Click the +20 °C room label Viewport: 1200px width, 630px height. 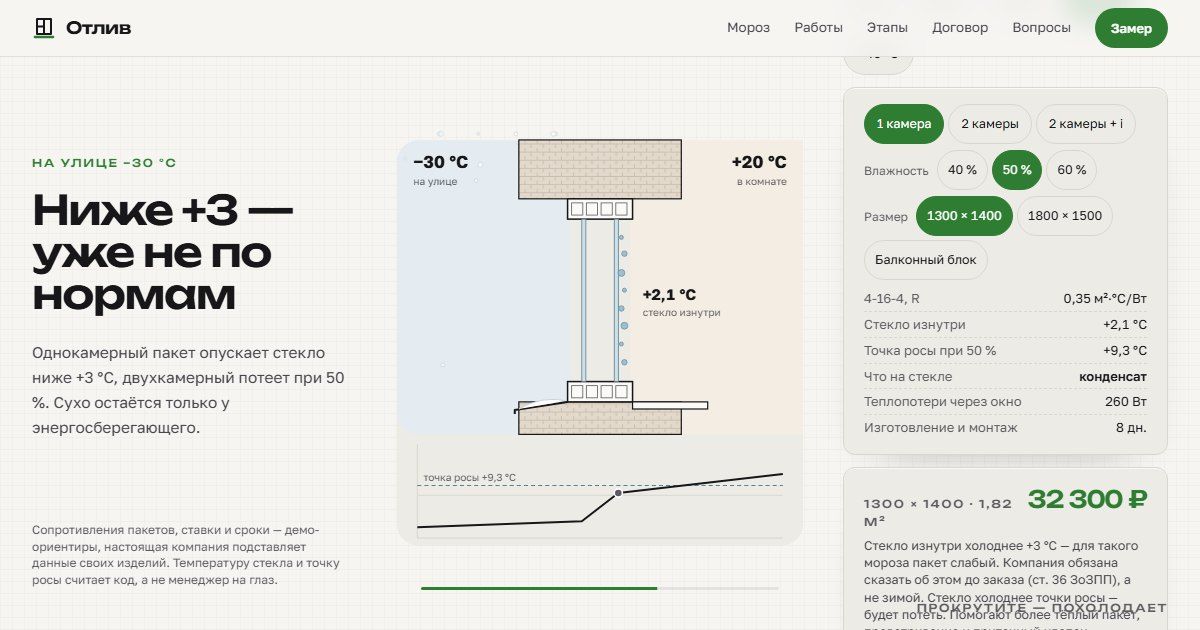click(x=759, y=162)
